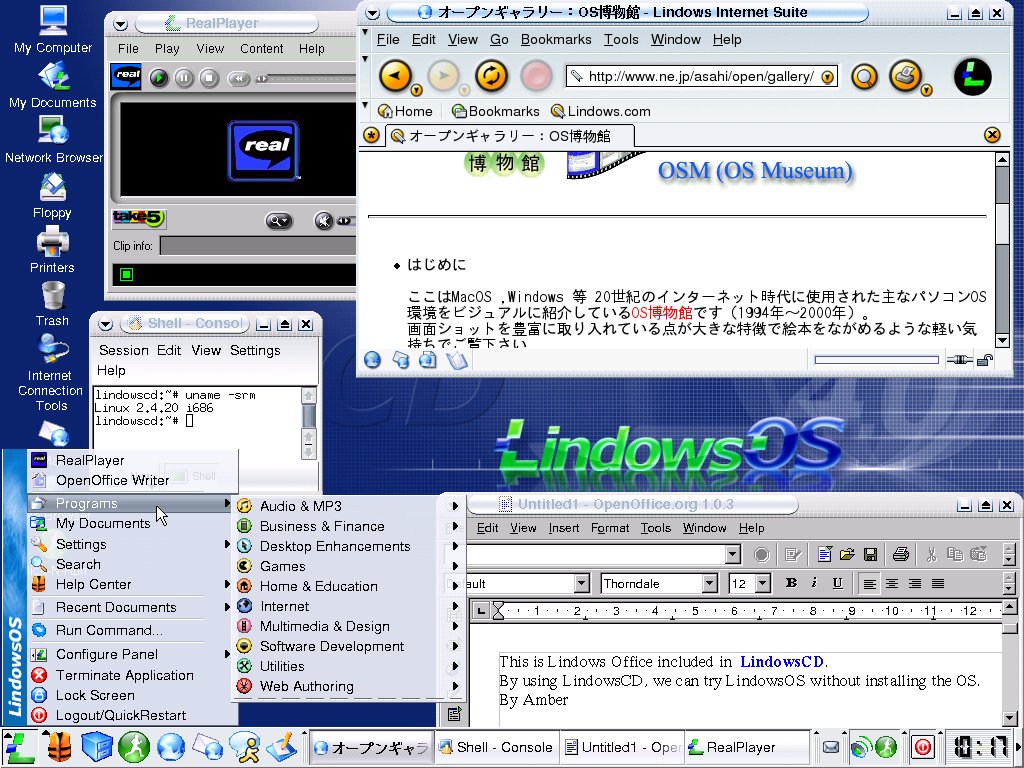Create a new document in OpenOffice toolbar
This screenshot has height=768, width=1024.
click(x=824, y=554)
